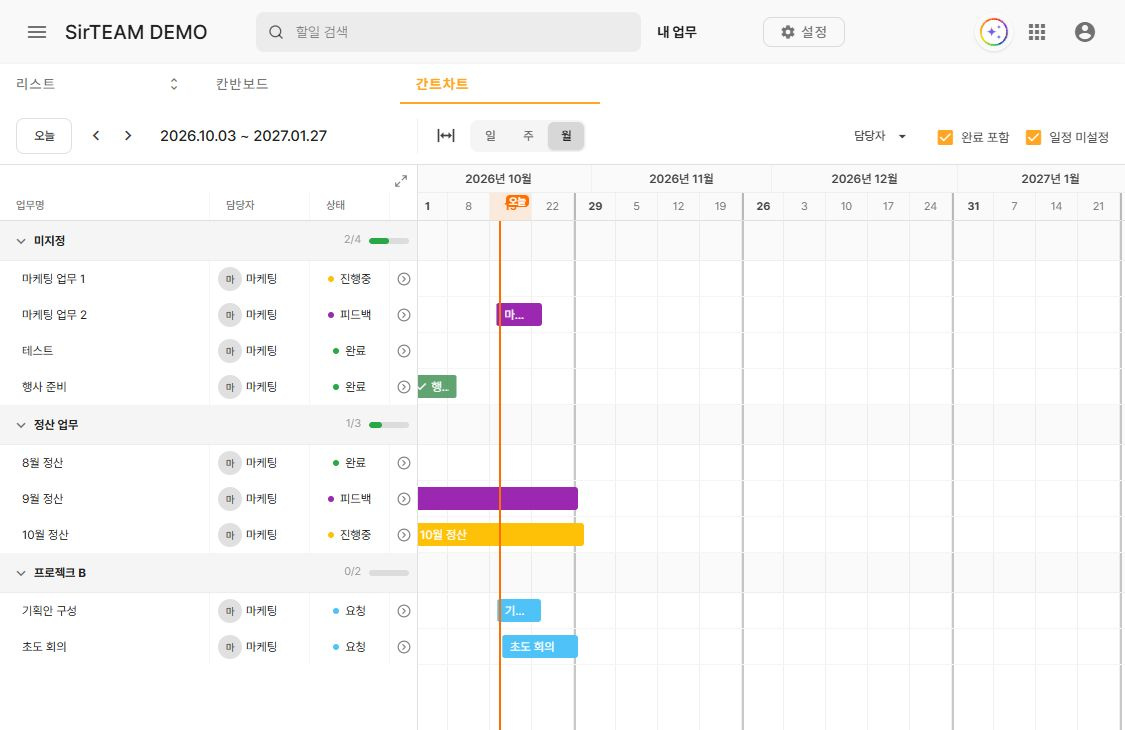Open the 마케팅 업무 2 task name
Viewport: 1125px width, 730px height.
(x=55, y=315)
